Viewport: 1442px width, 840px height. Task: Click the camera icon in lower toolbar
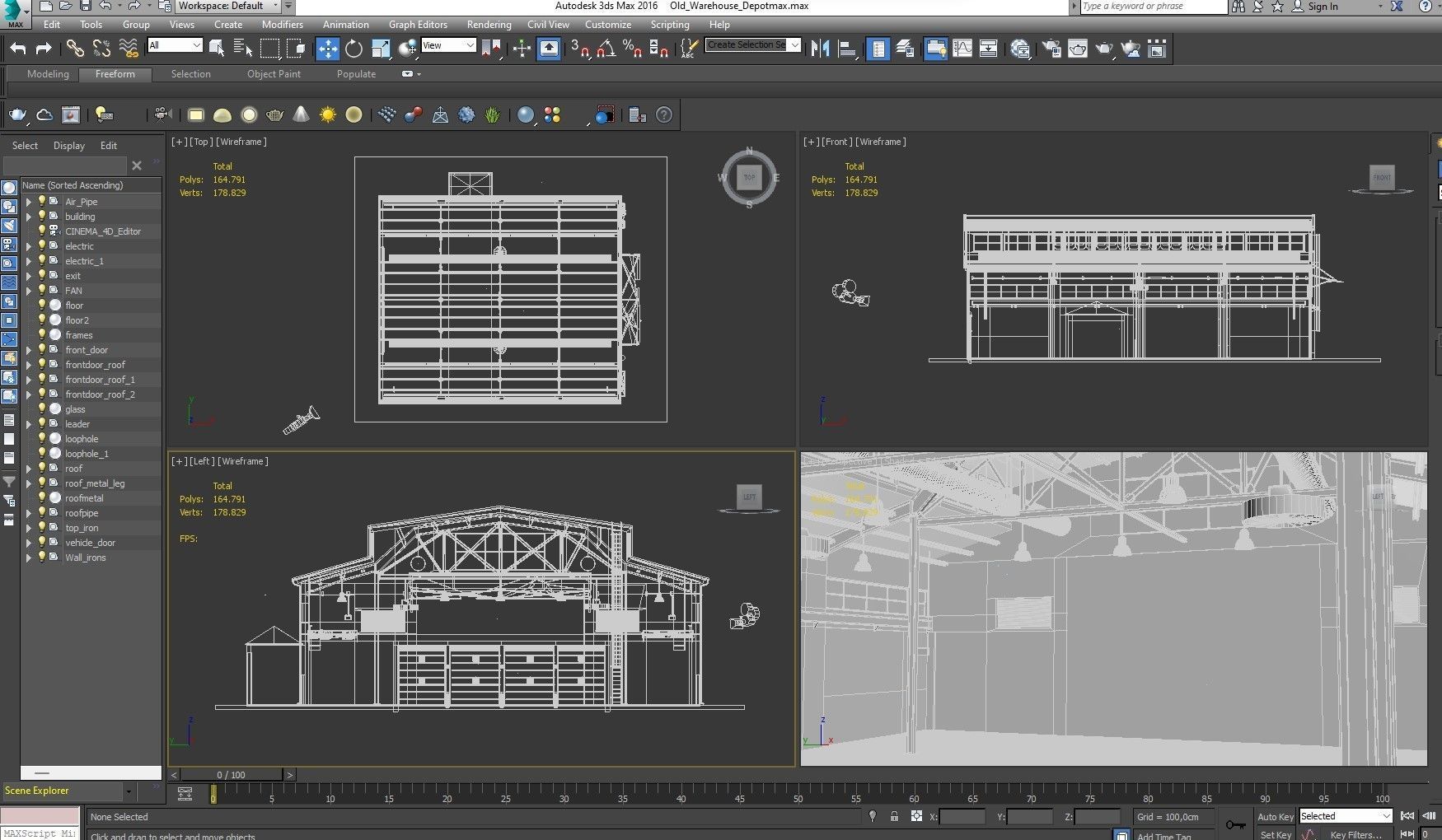(162, 114)
